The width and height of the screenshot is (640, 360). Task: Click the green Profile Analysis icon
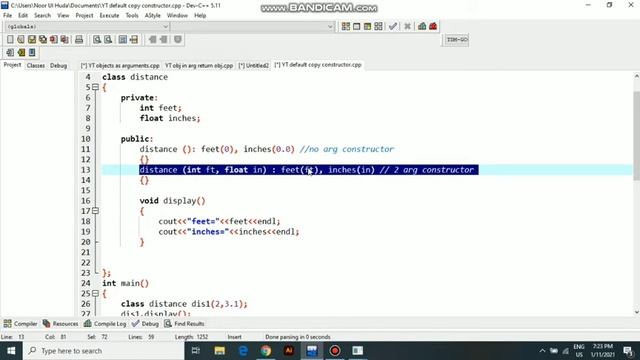click(x=422, y=27)
